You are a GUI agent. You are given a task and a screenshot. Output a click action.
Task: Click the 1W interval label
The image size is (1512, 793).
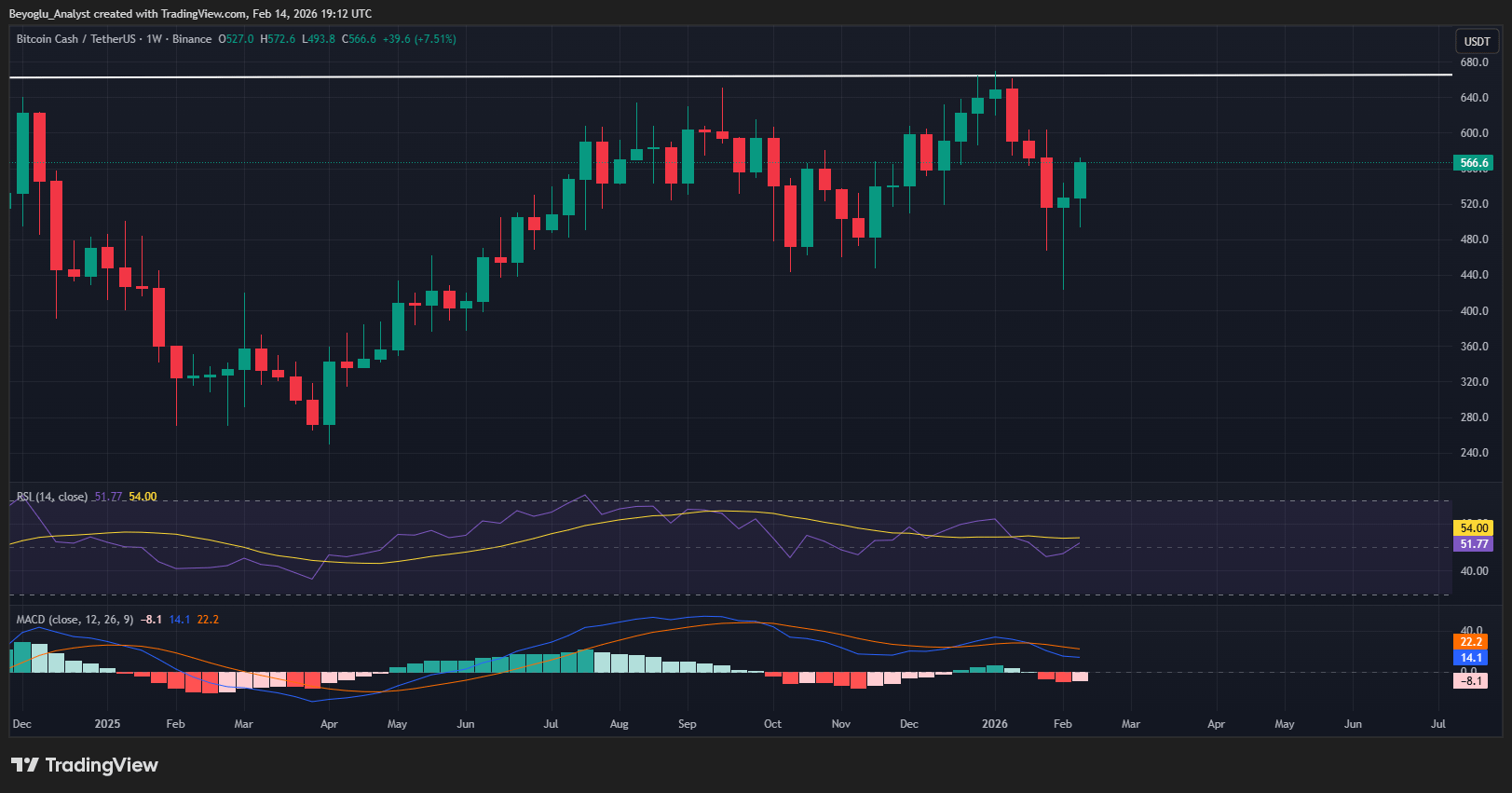(154, 39)
